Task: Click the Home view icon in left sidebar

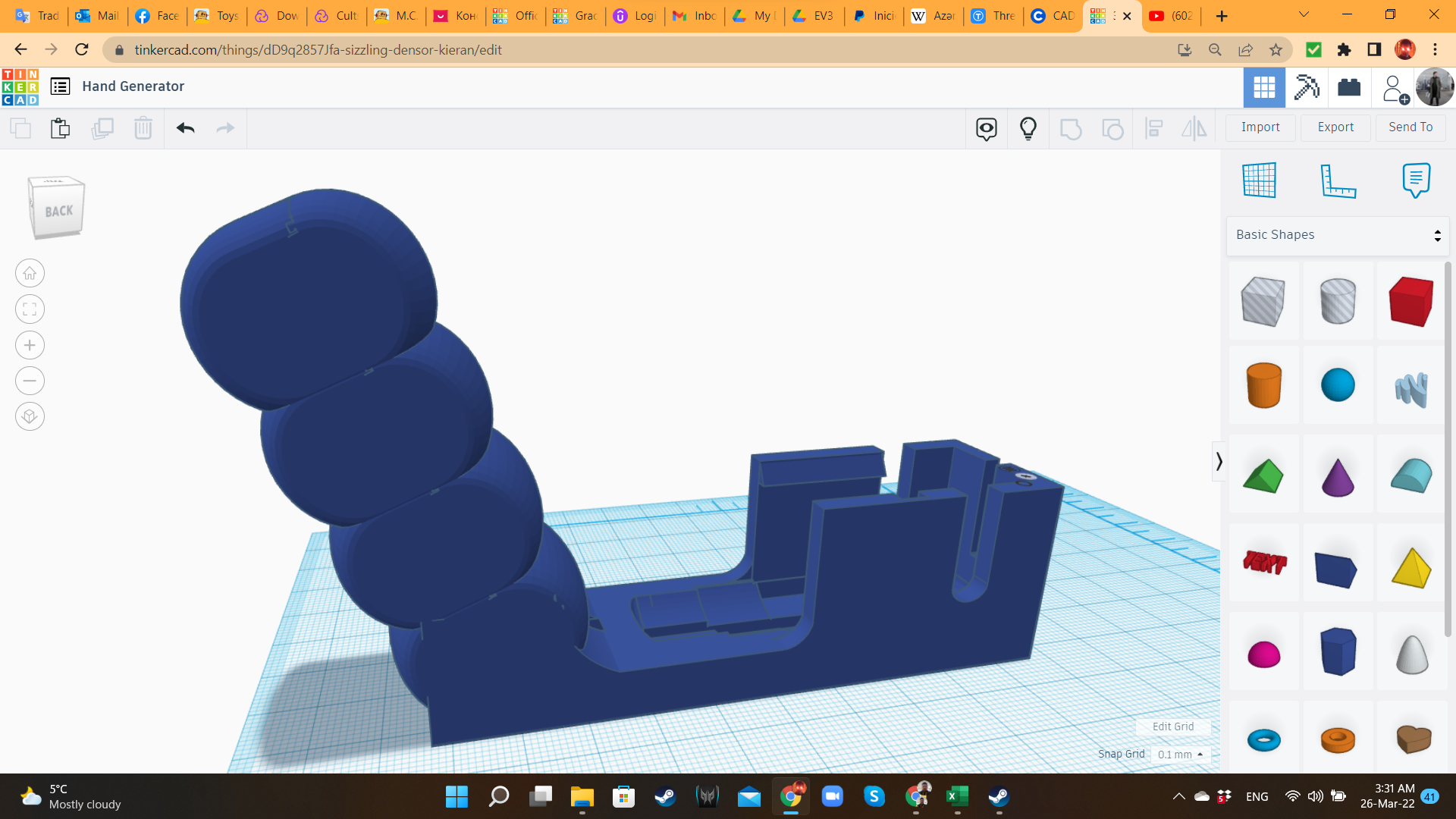Action: click(x=30, y=273)
